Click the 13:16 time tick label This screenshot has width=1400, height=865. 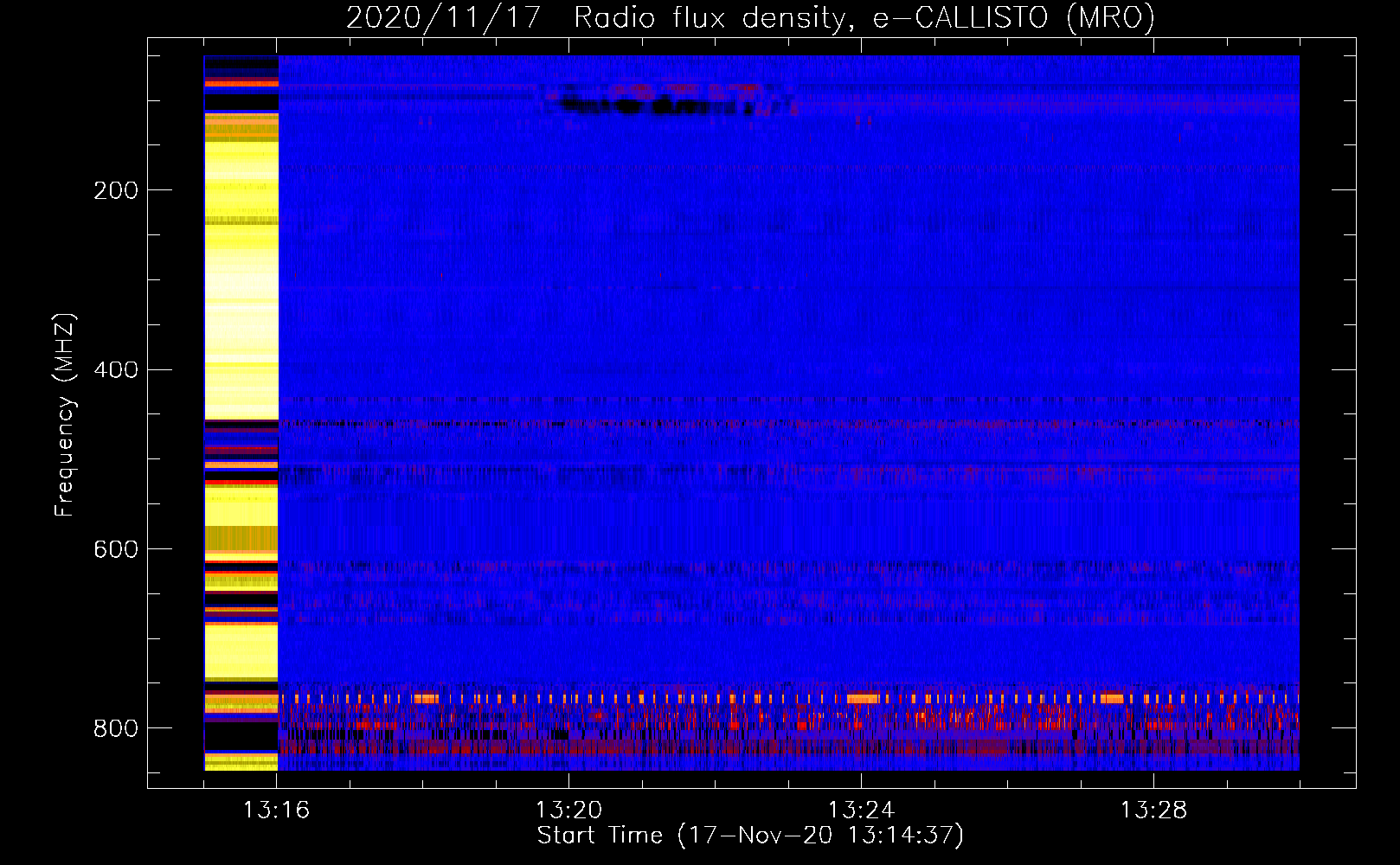tap(276, 811)
